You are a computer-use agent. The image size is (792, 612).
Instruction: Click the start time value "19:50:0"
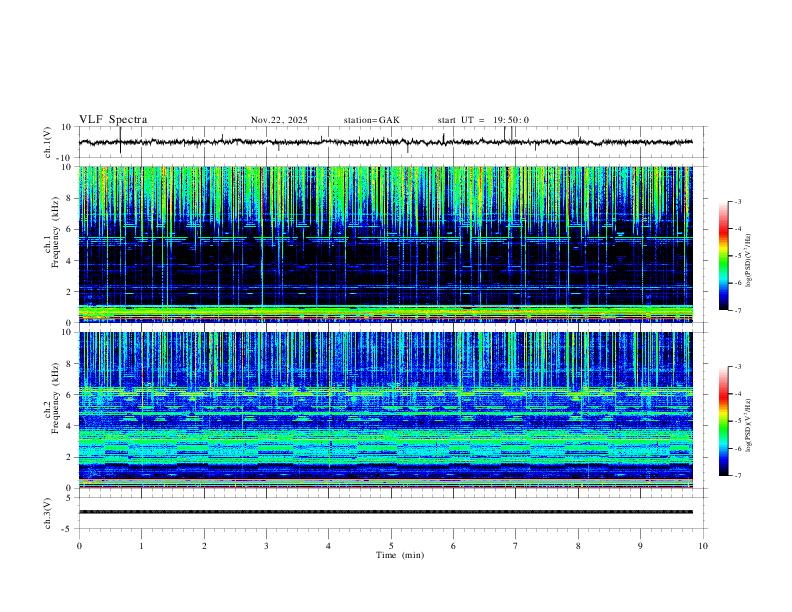point(511,120)
